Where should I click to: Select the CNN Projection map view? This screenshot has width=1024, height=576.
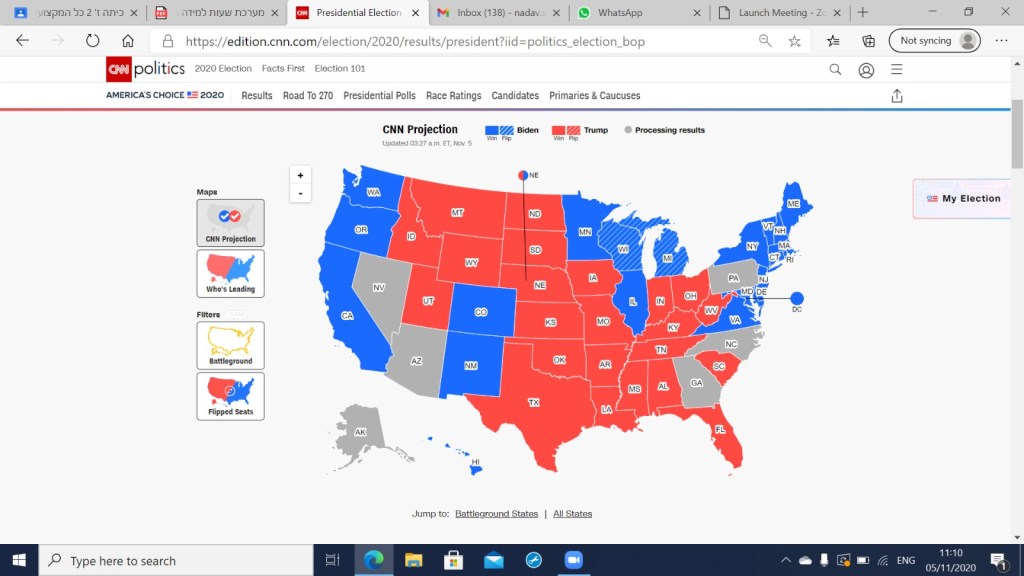click(231, 222)
